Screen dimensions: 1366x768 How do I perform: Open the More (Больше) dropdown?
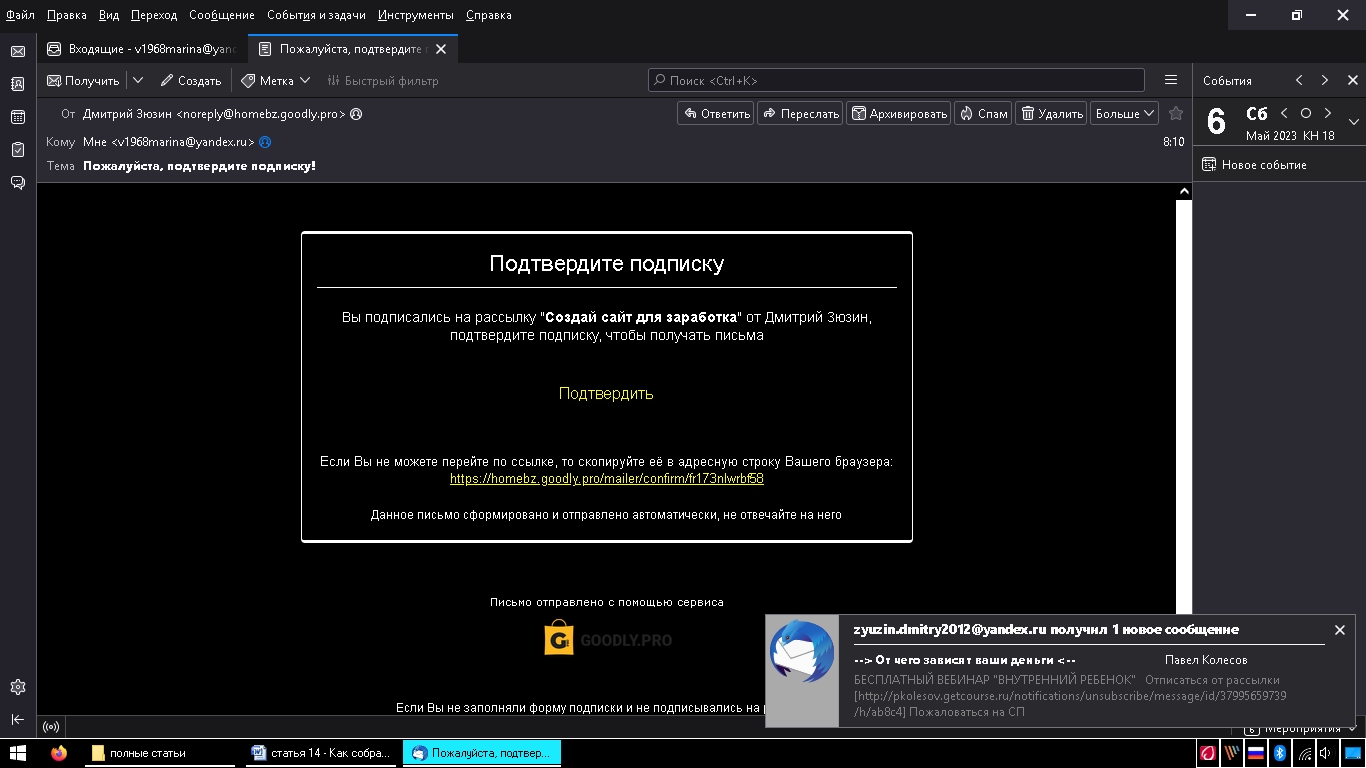pyautogui.click(x=1125, y=114)
